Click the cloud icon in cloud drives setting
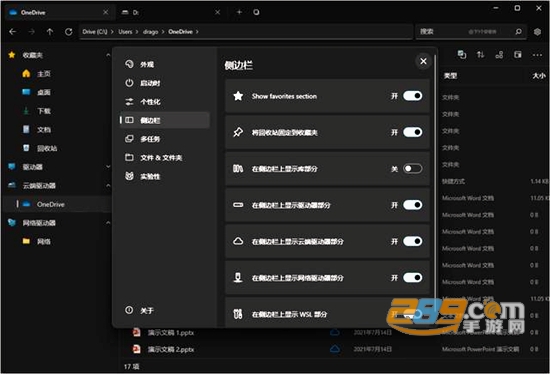 (238, 241)
